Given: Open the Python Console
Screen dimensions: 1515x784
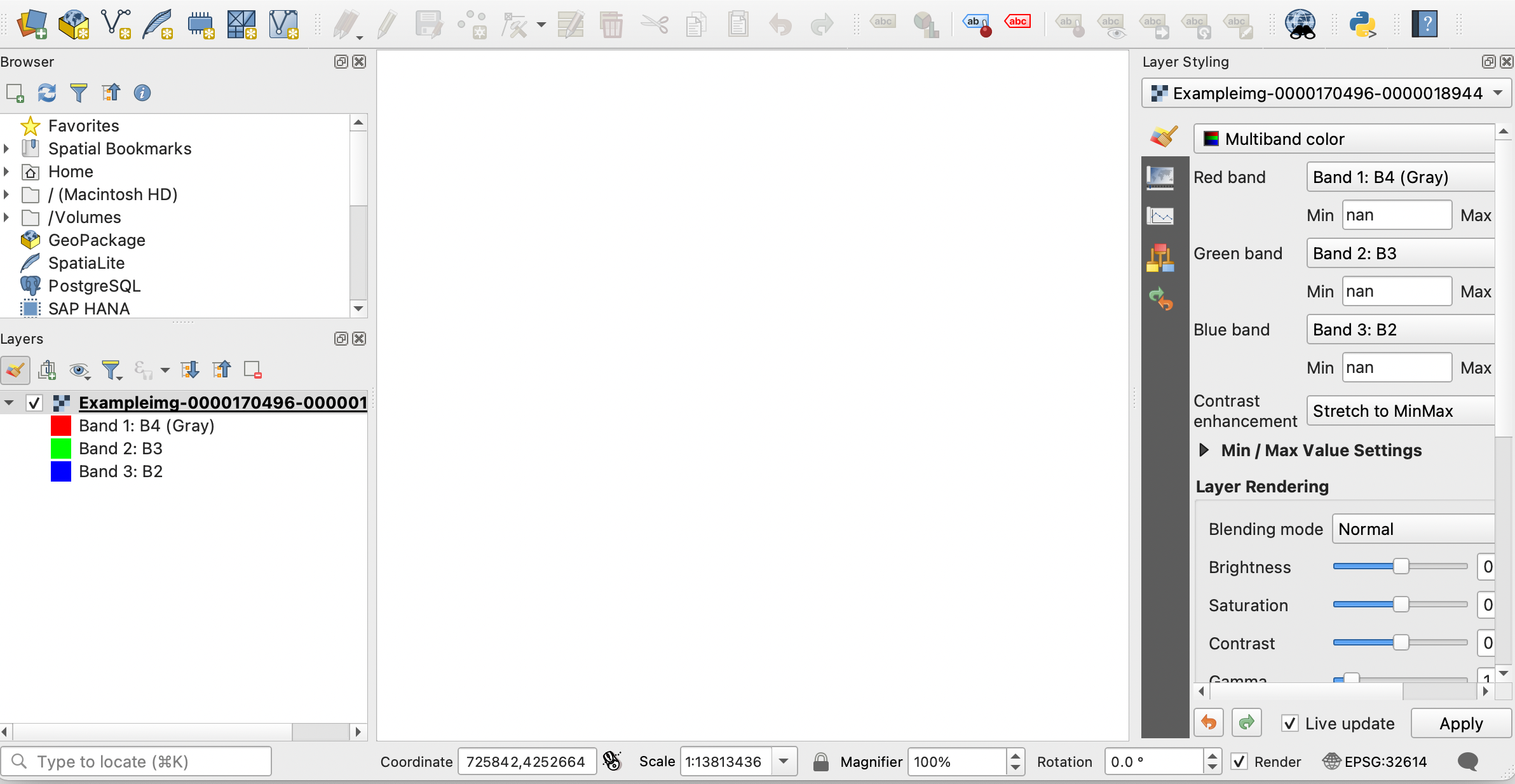Looking at the screenshot, I should [1362, 24].
